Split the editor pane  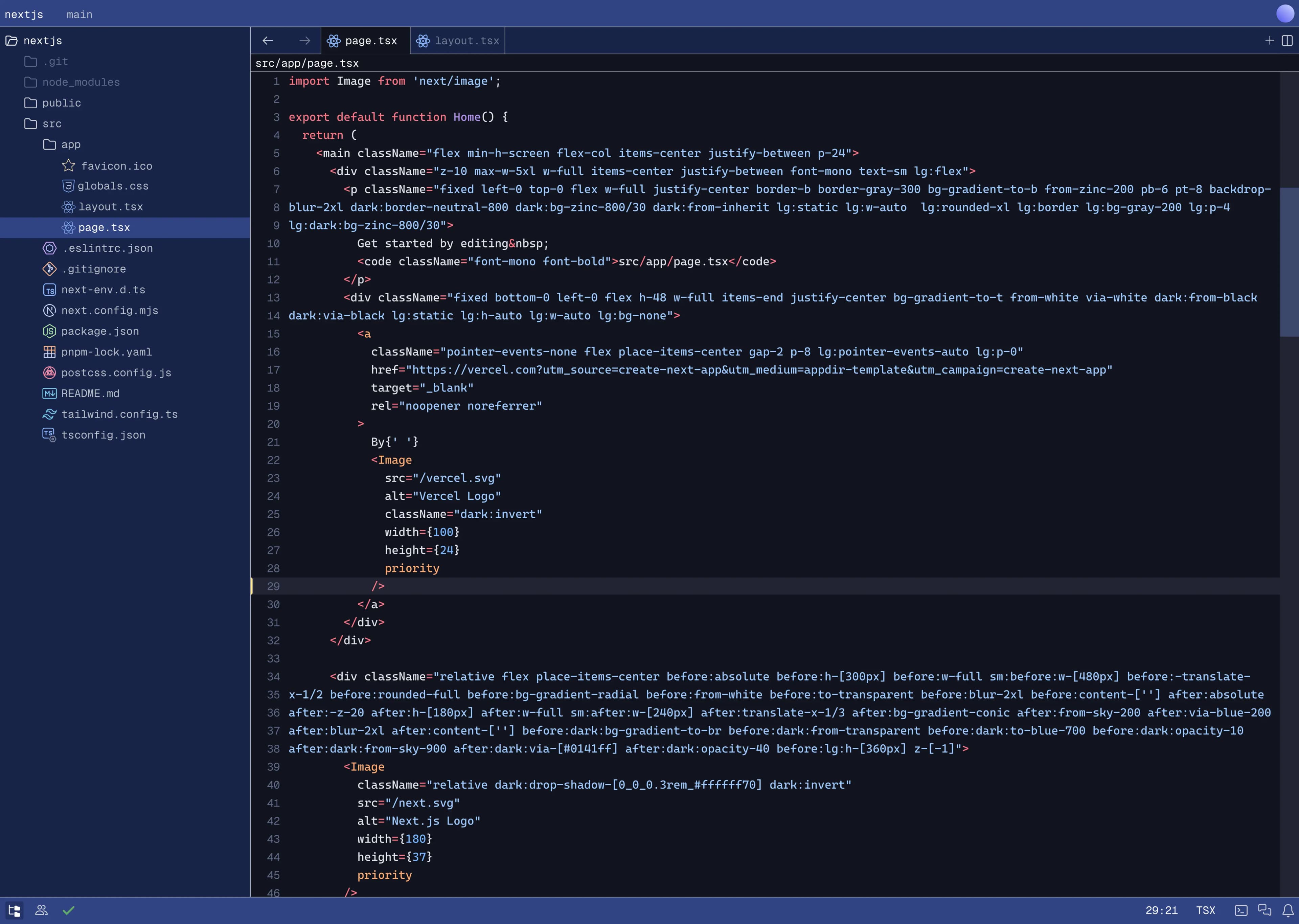coord(1287,40)
